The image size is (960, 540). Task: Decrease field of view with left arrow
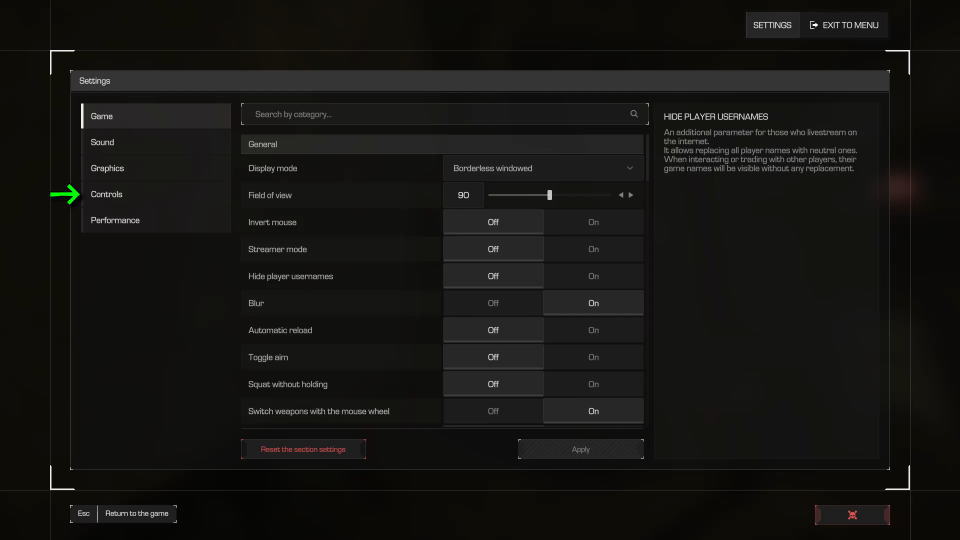click(621, 195)
